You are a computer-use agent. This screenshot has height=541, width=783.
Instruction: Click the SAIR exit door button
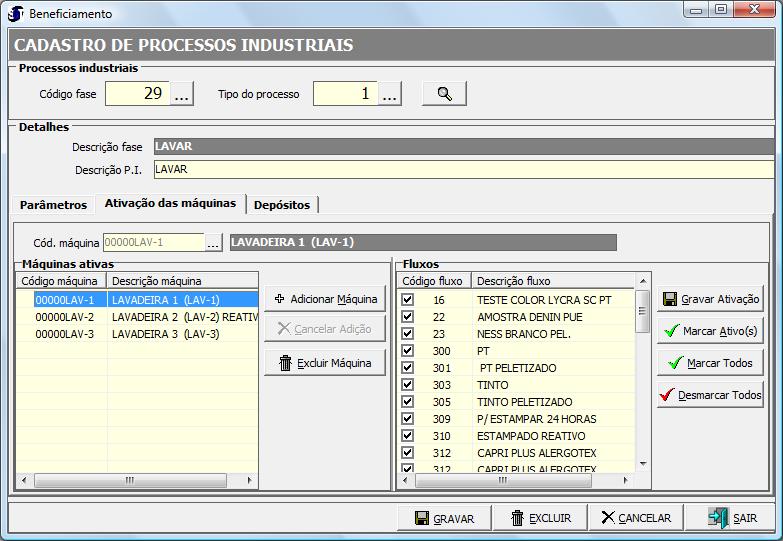click(x=734, y=518)
